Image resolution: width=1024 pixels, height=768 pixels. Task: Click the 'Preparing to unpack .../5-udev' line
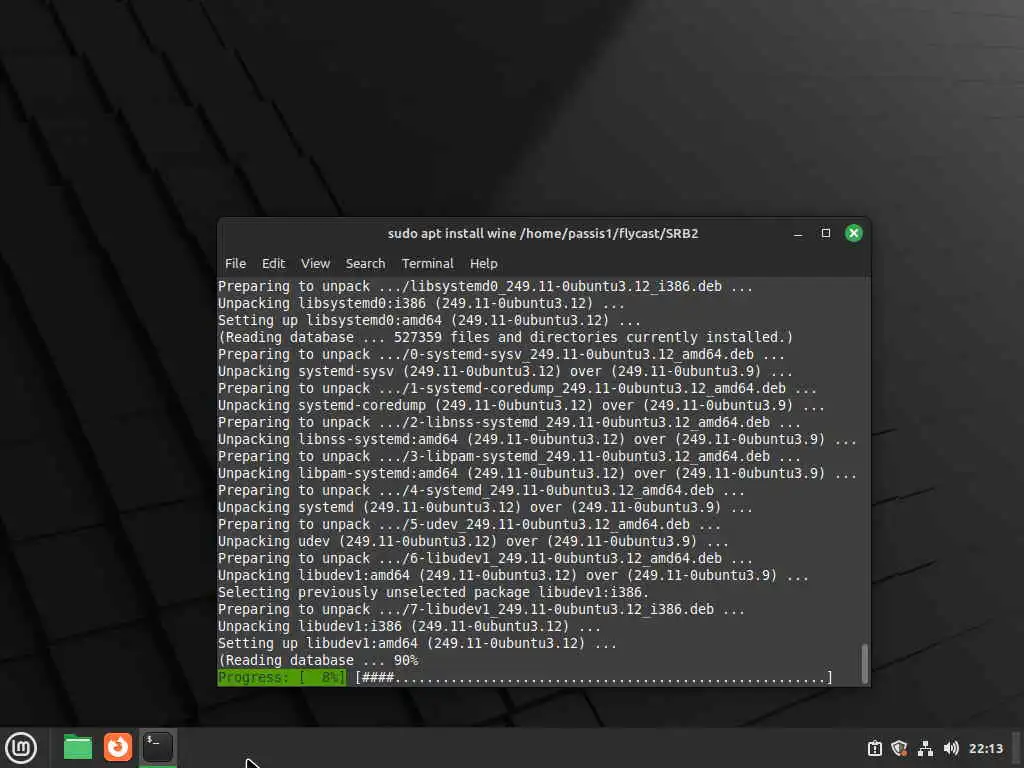469,524
